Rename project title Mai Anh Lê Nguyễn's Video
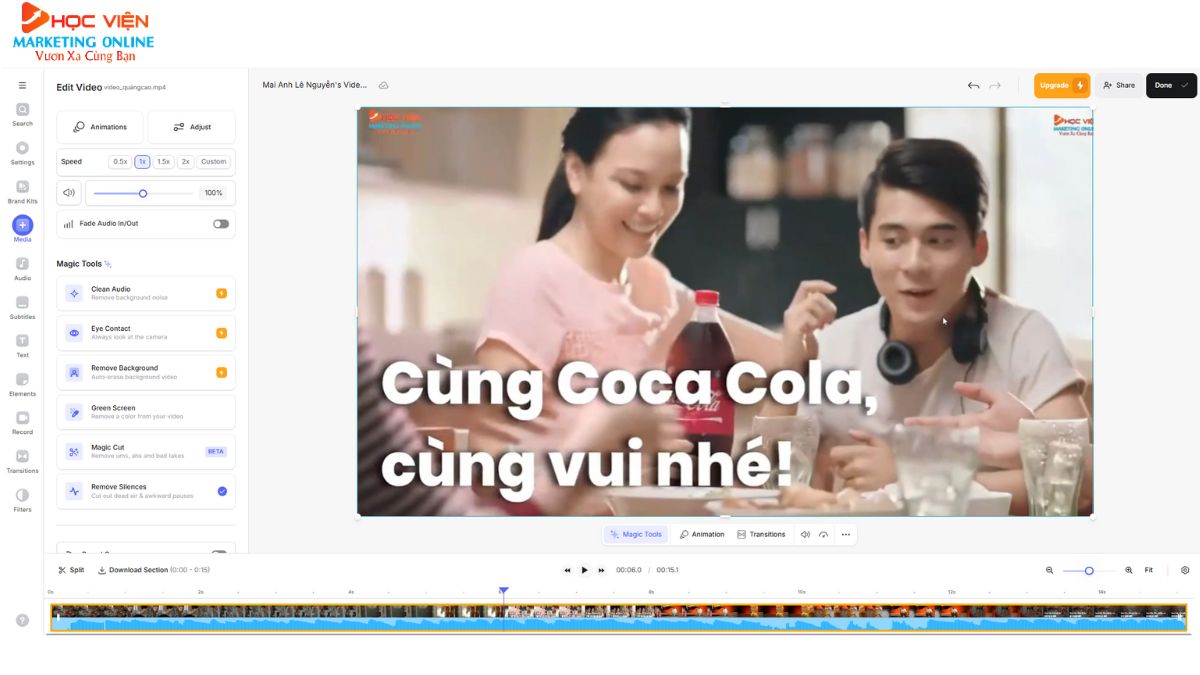The image size is (1200, 675). (314, 86)
